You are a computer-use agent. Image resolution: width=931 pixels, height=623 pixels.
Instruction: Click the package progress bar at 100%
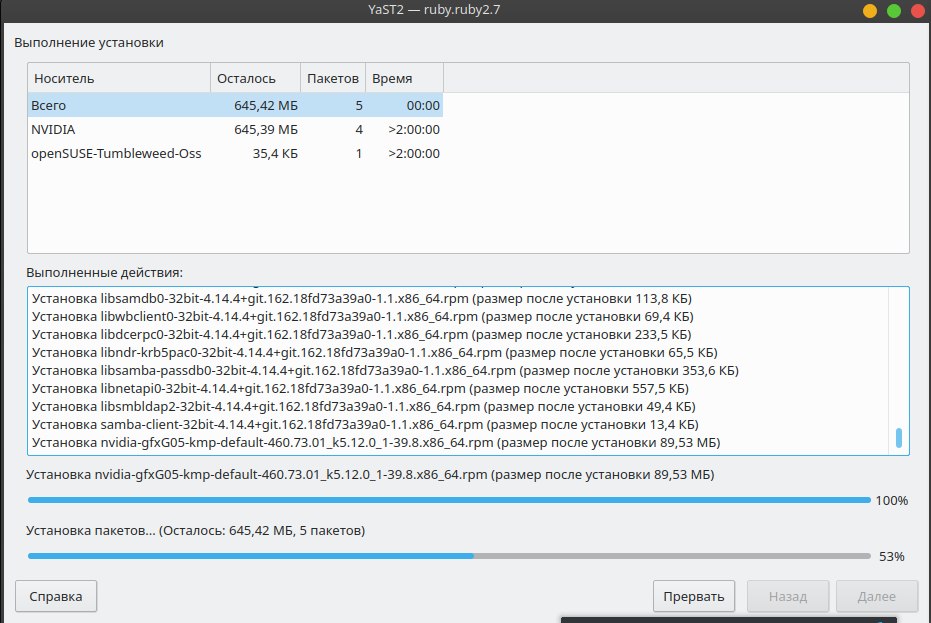(449, 500)
